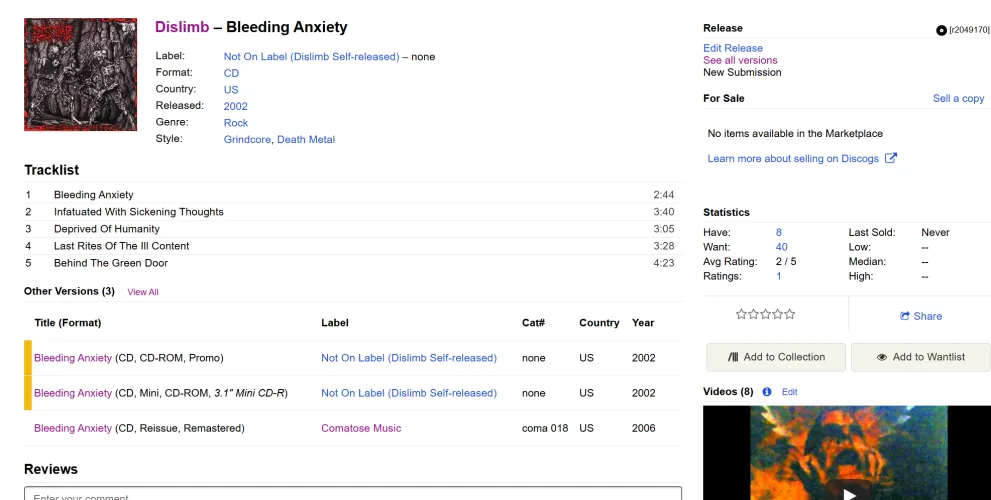Open the Comatose Music label link
This screenshot has height=500, width=991.
(361, 428)
